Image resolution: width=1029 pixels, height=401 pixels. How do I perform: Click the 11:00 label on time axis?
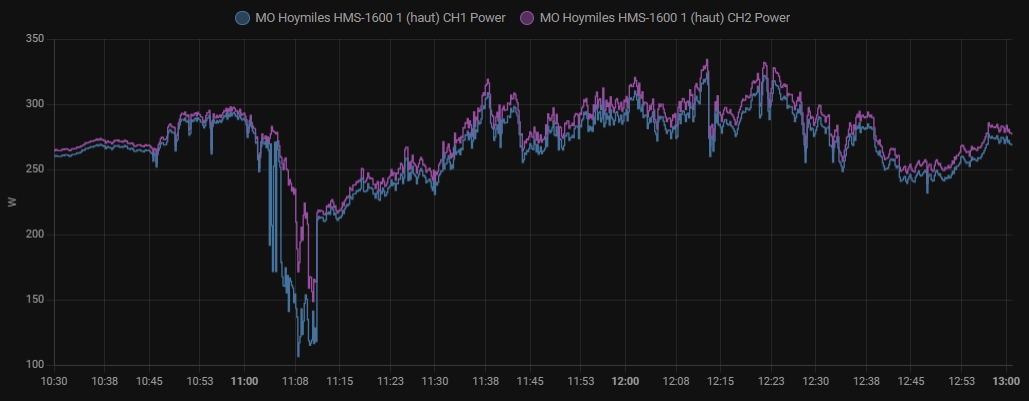(x=244, y=381)
